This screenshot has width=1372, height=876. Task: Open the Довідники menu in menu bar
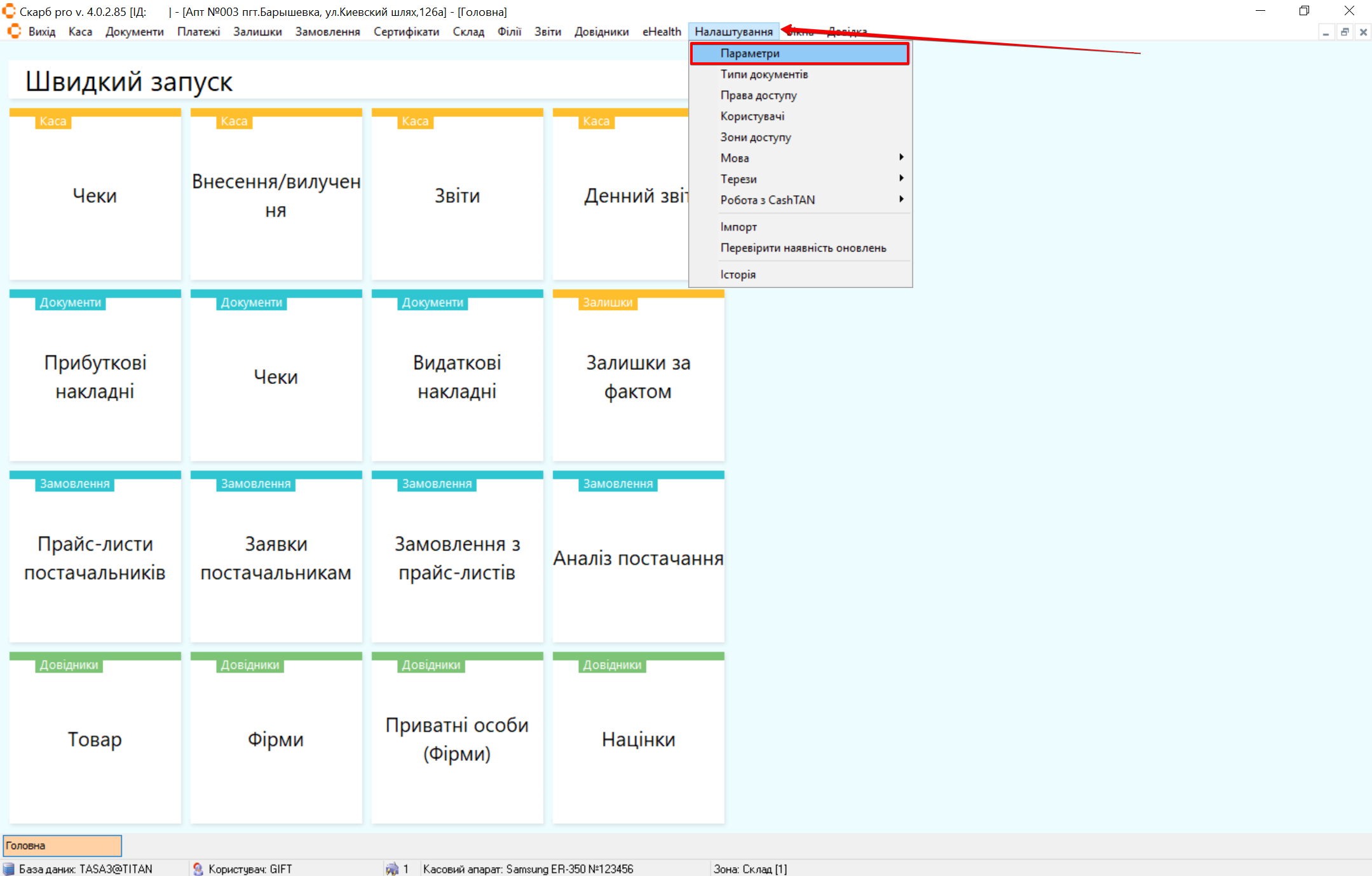click(x=601, y=31)
